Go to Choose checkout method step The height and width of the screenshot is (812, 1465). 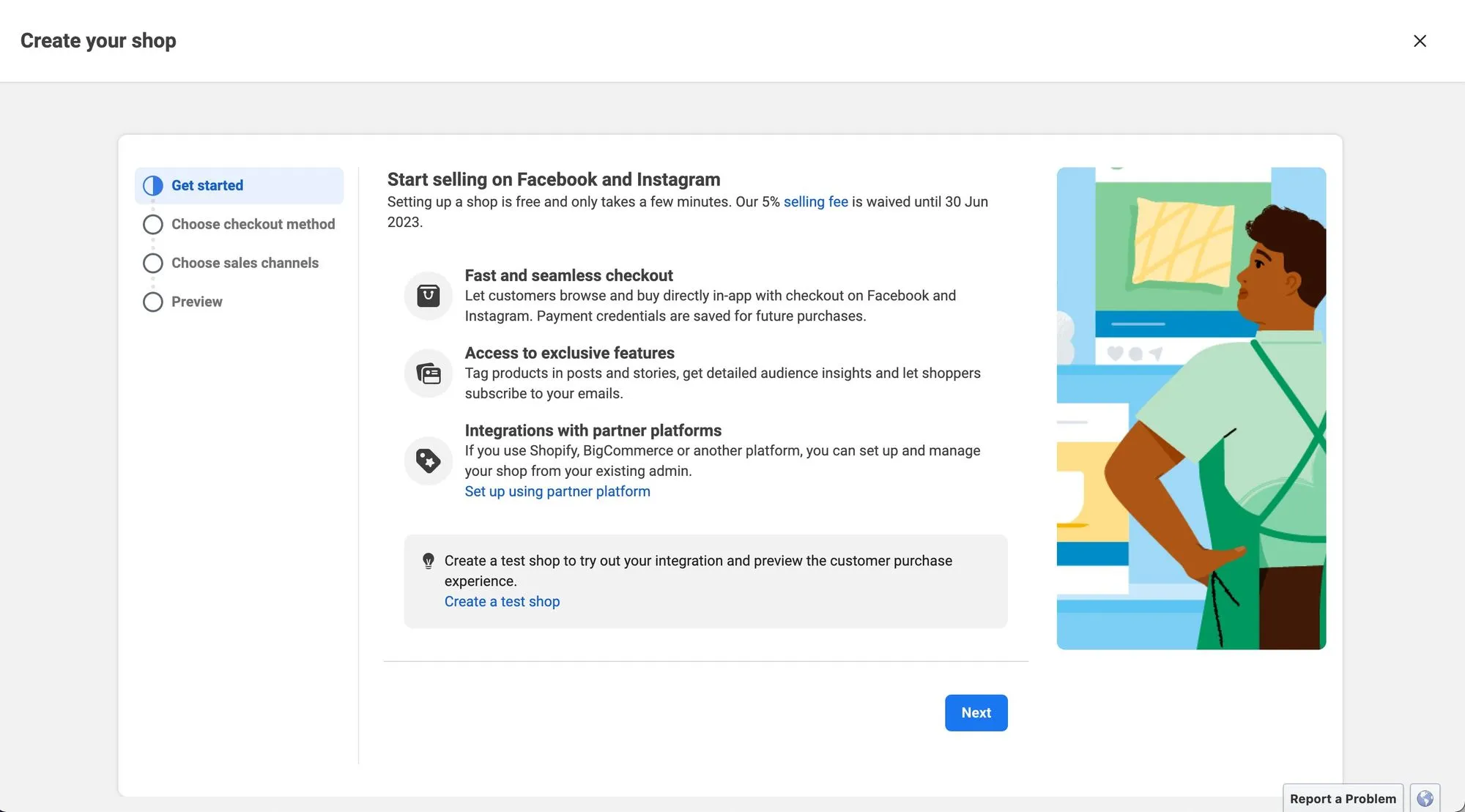pyautogui.click(x=253, y=225)
